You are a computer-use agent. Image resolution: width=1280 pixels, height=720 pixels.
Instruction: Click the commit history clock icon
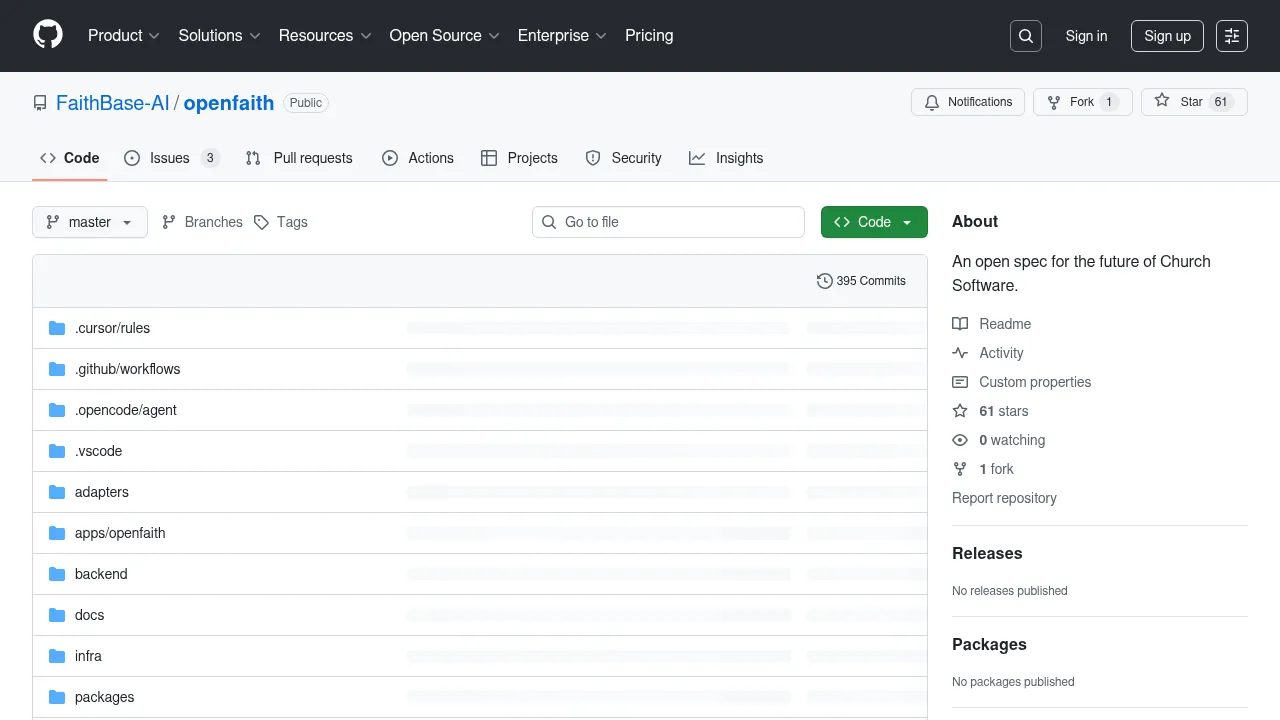(x=824, y=281)
